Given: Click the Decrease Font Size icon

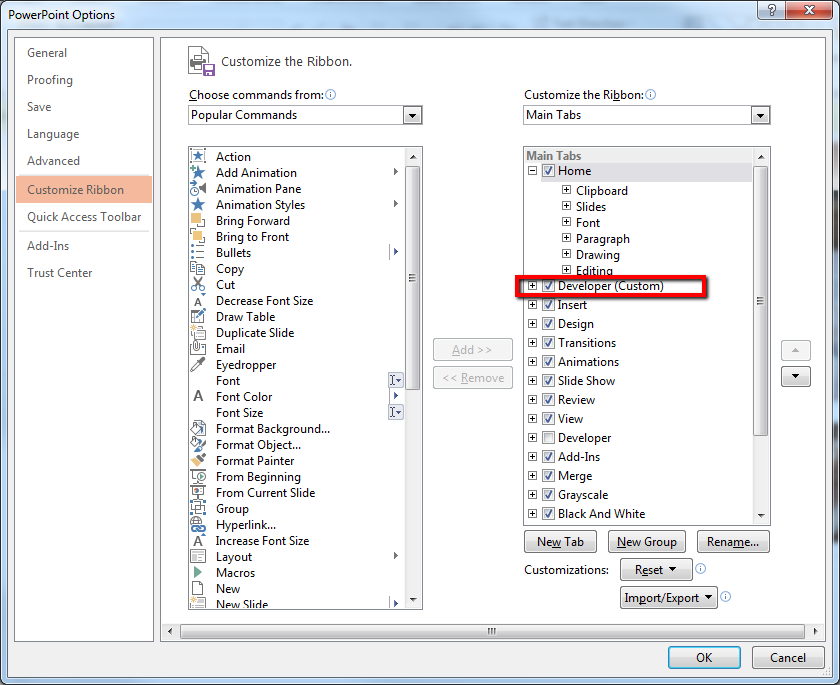Looking at the screenshot, I should [198, 301].
